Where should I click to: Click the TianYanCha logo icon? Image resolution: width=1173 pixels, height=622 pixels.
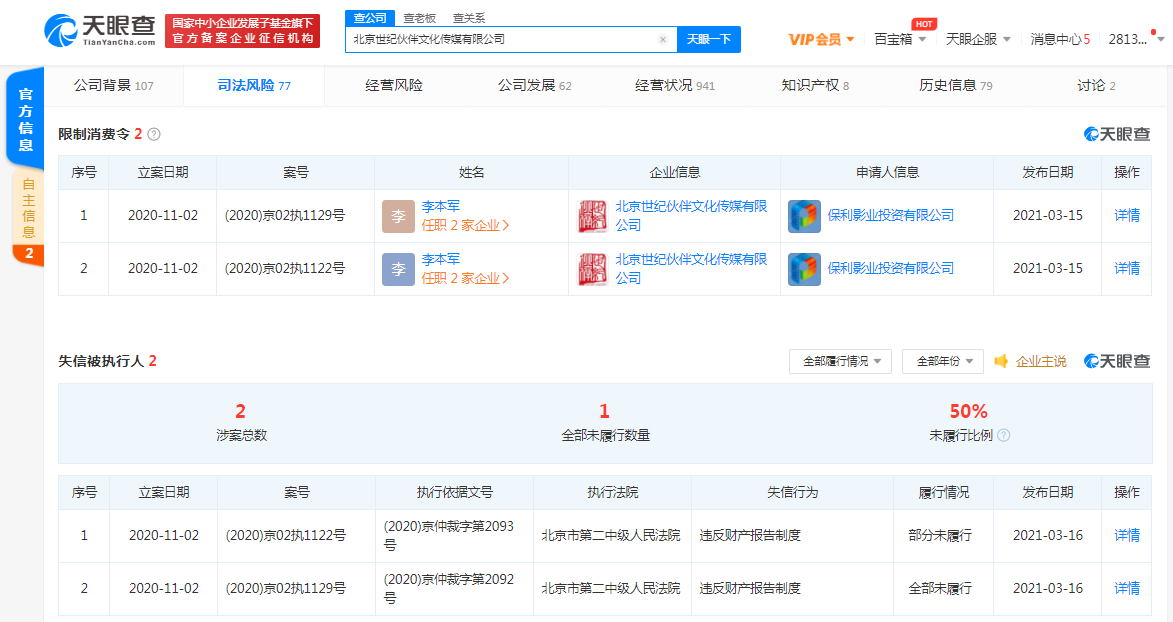click(60, 30)
